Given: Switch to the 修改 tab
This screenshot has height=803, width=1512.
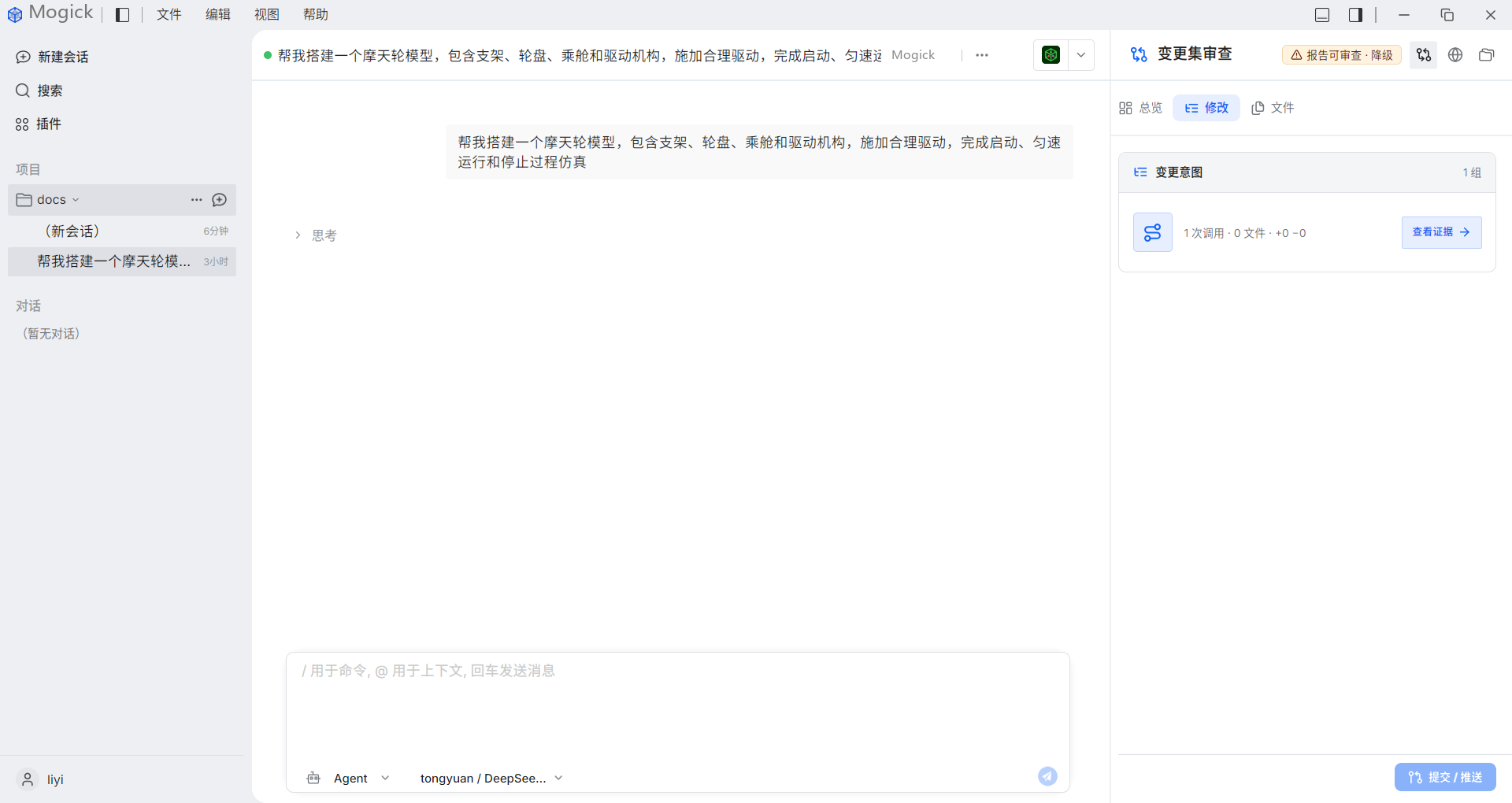Looking at the screenshot, I should (1206, 108).
